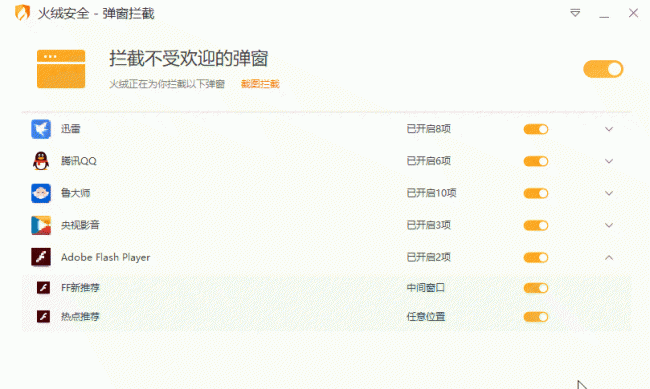This screenshot has width=650, height=389.
Task: Expand the 央视影音 row chevron
Action: [609, 226]
